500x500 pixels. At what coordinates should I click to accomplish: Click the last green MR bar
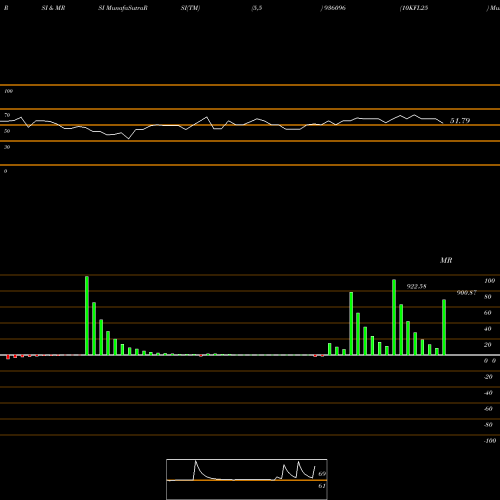[444, 327]
